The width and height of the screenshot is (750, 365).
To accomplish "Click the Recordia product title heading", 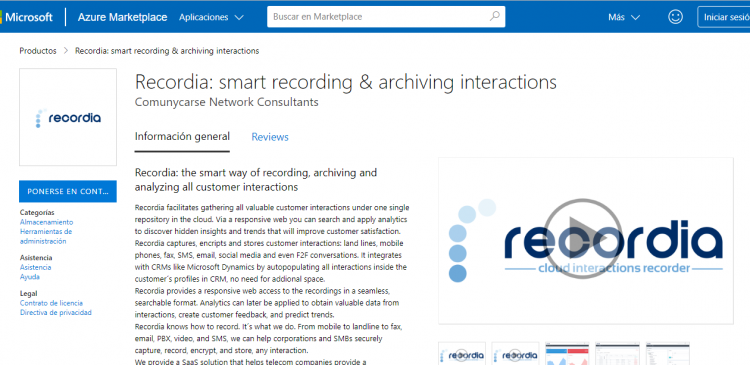I will (346, 82).
